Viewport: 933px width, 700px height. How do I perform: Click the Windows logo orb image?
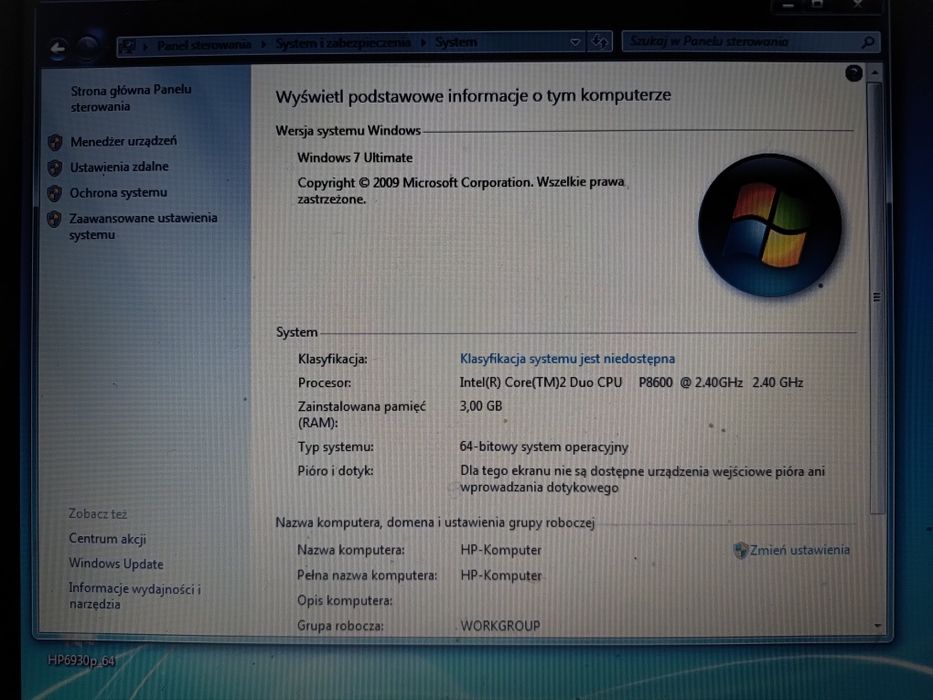pos(769,225)
